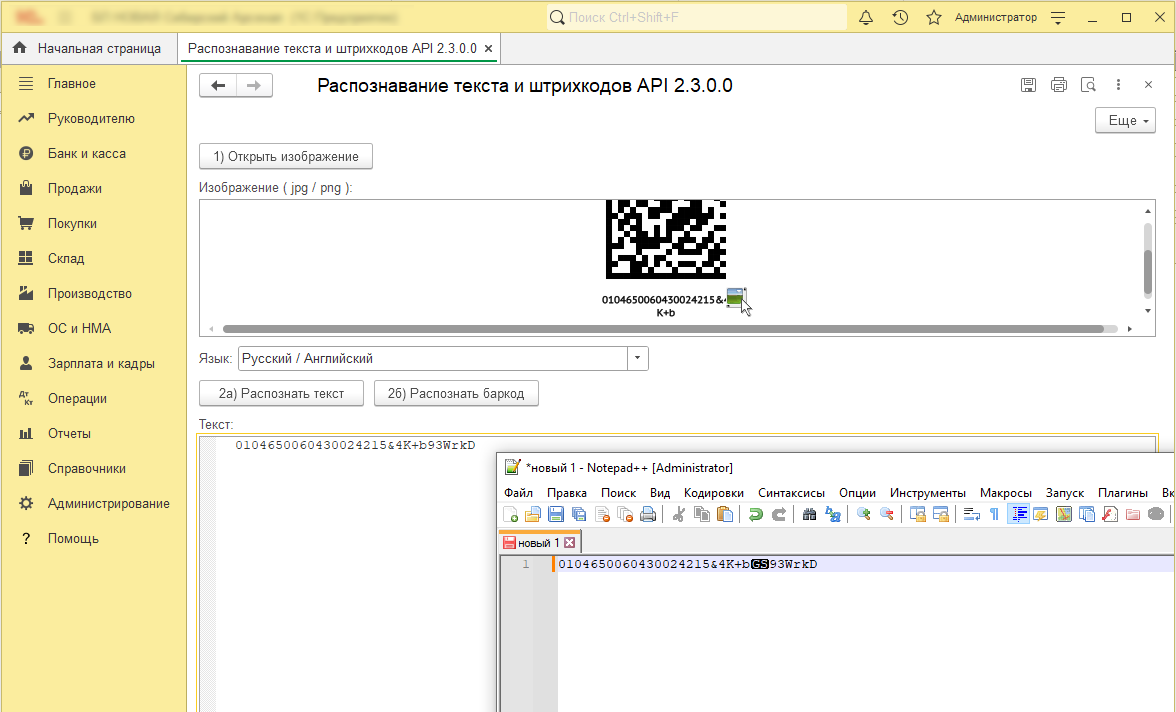Click 2б) Распознать баркод button
This screenshot has height=712, width=1176.
[x=456, y=393]
